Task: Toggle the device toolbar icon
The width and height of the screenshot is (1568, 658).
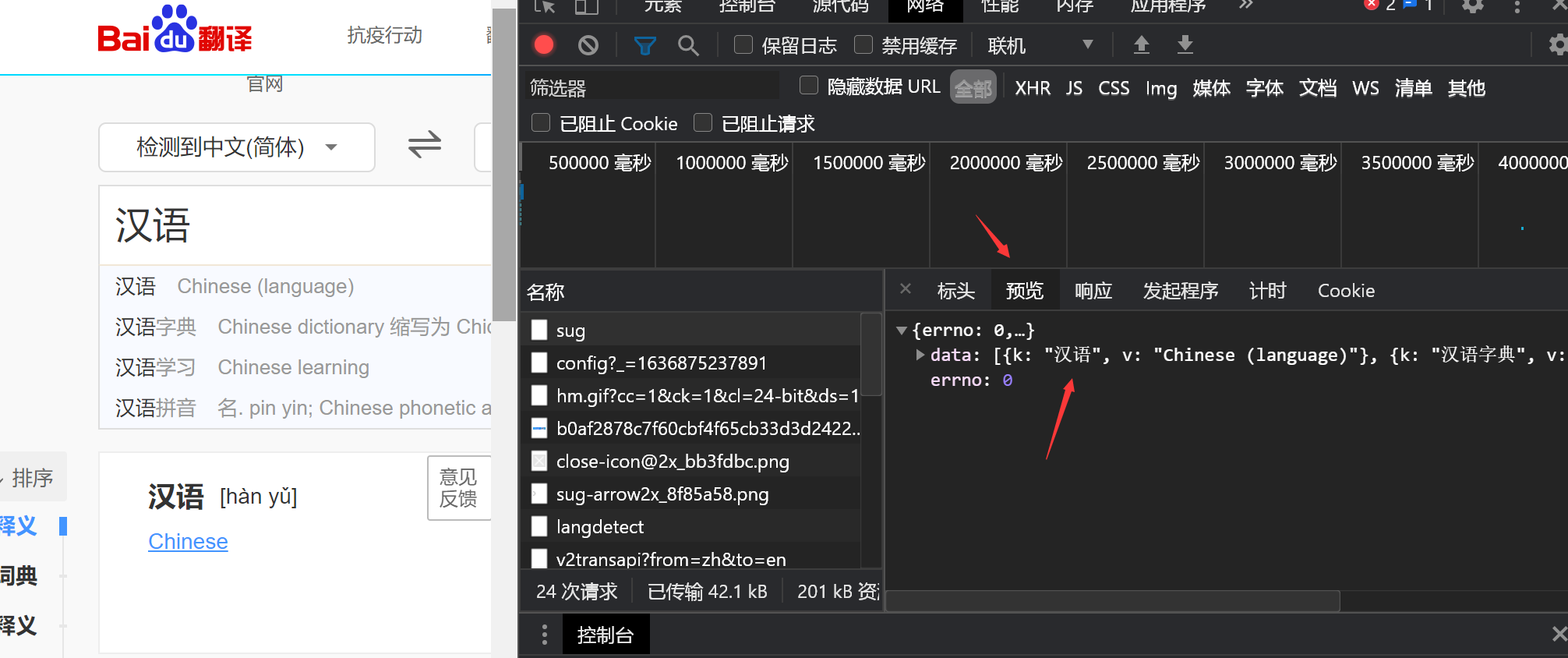Action: click(586, 6)
